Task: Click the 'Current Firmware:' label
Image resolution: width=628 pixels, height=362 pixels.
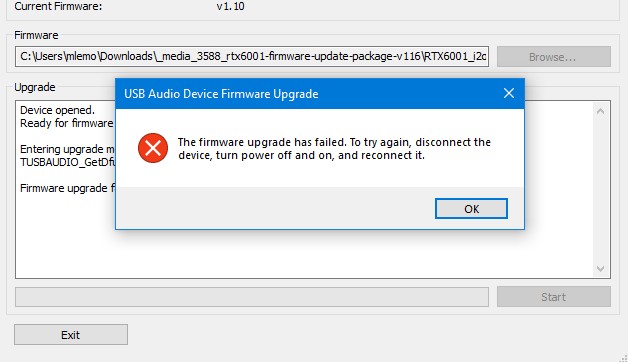Action: click(58, 6)
